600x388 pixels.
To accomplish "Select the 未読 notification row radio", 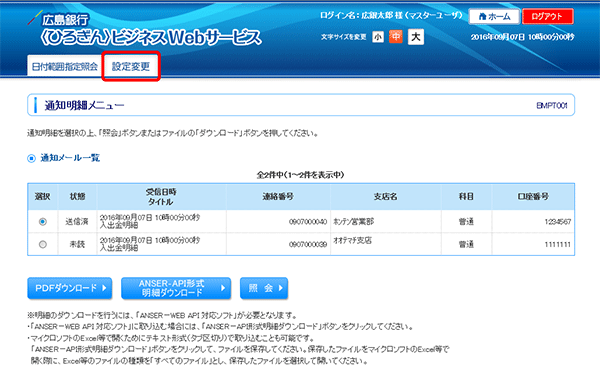I will click(43, 244).
